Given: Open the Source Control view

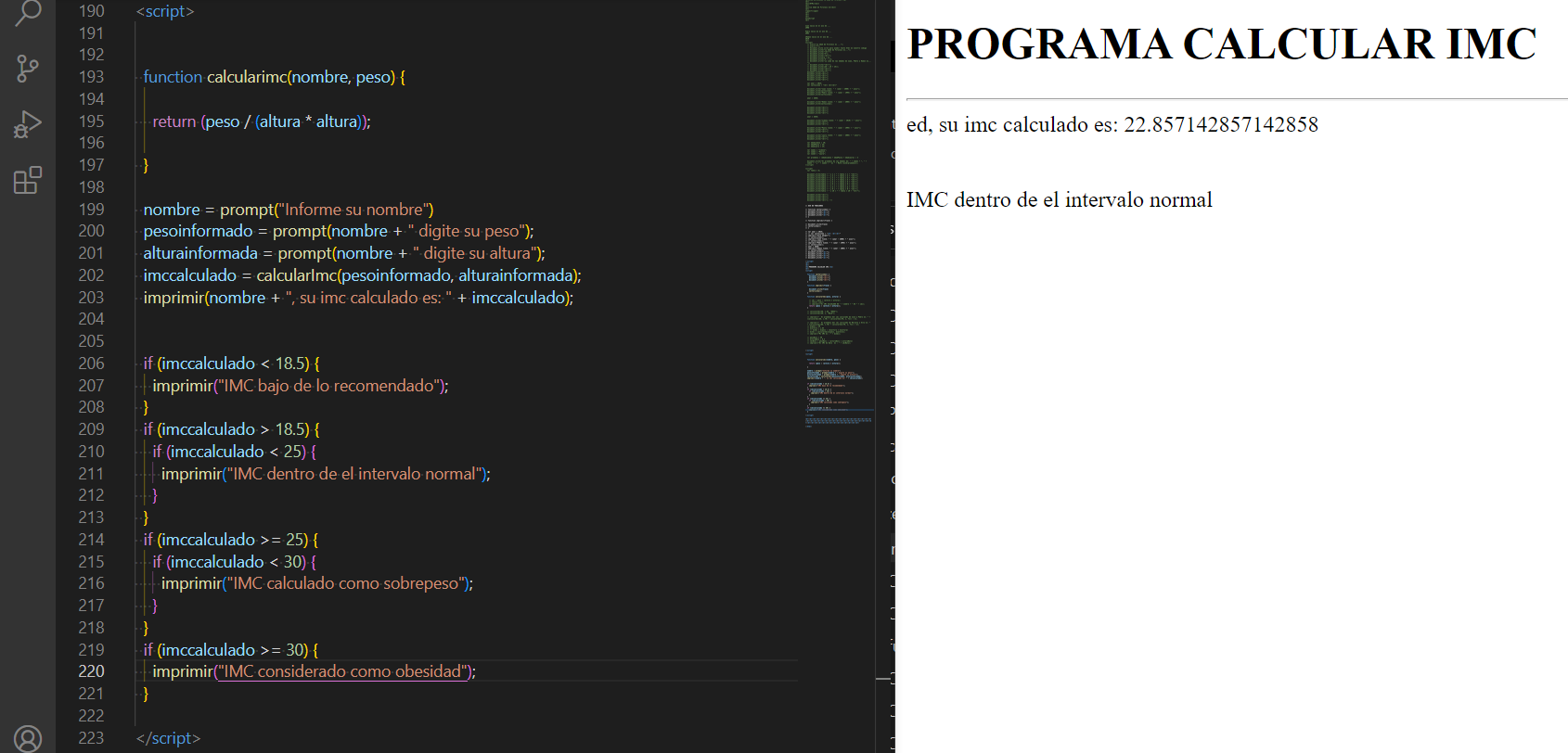Looking at the screenshot, I should (28, 69).
